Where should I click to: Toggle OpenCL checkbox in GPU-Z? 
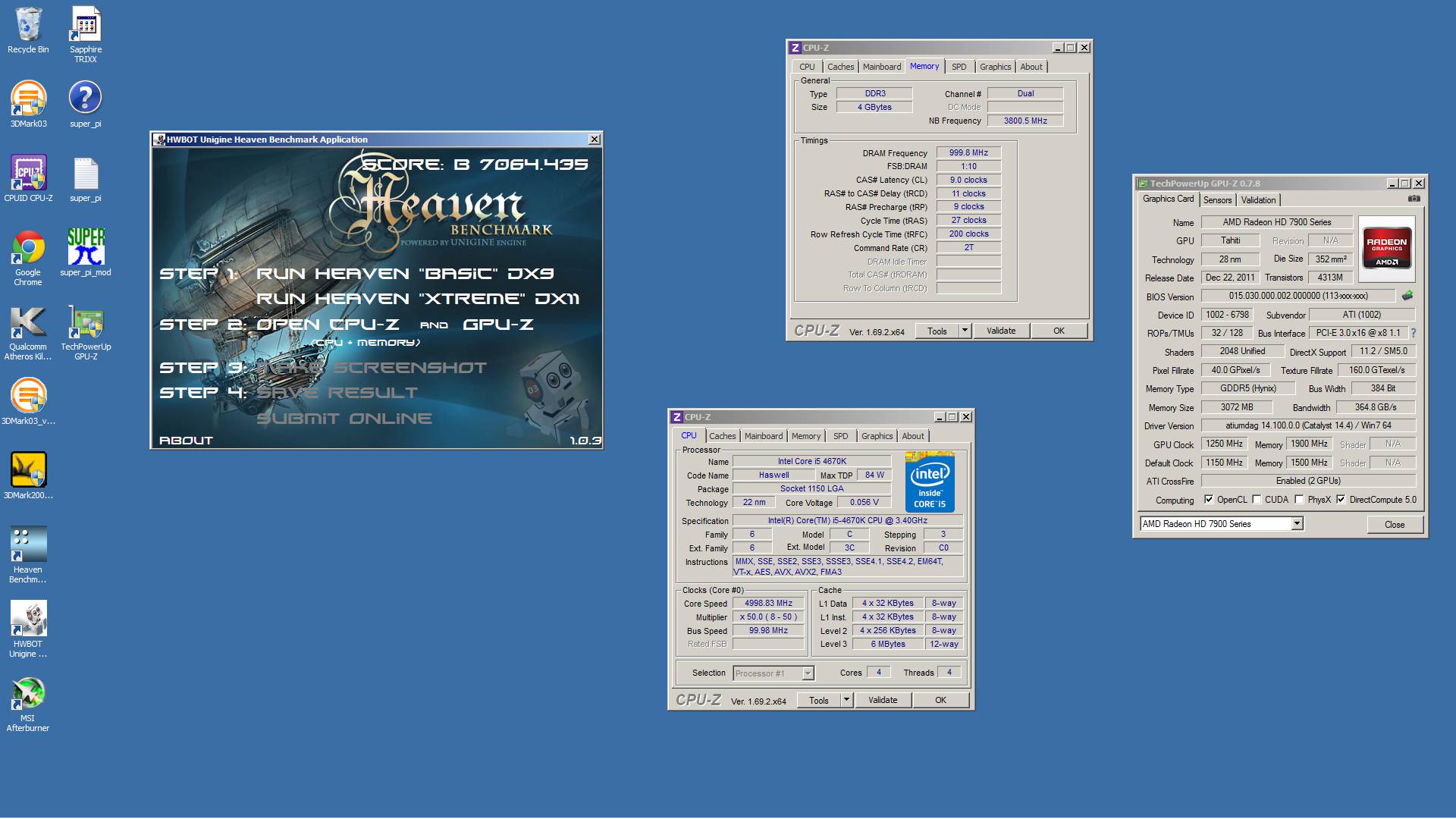(1209, 500)
